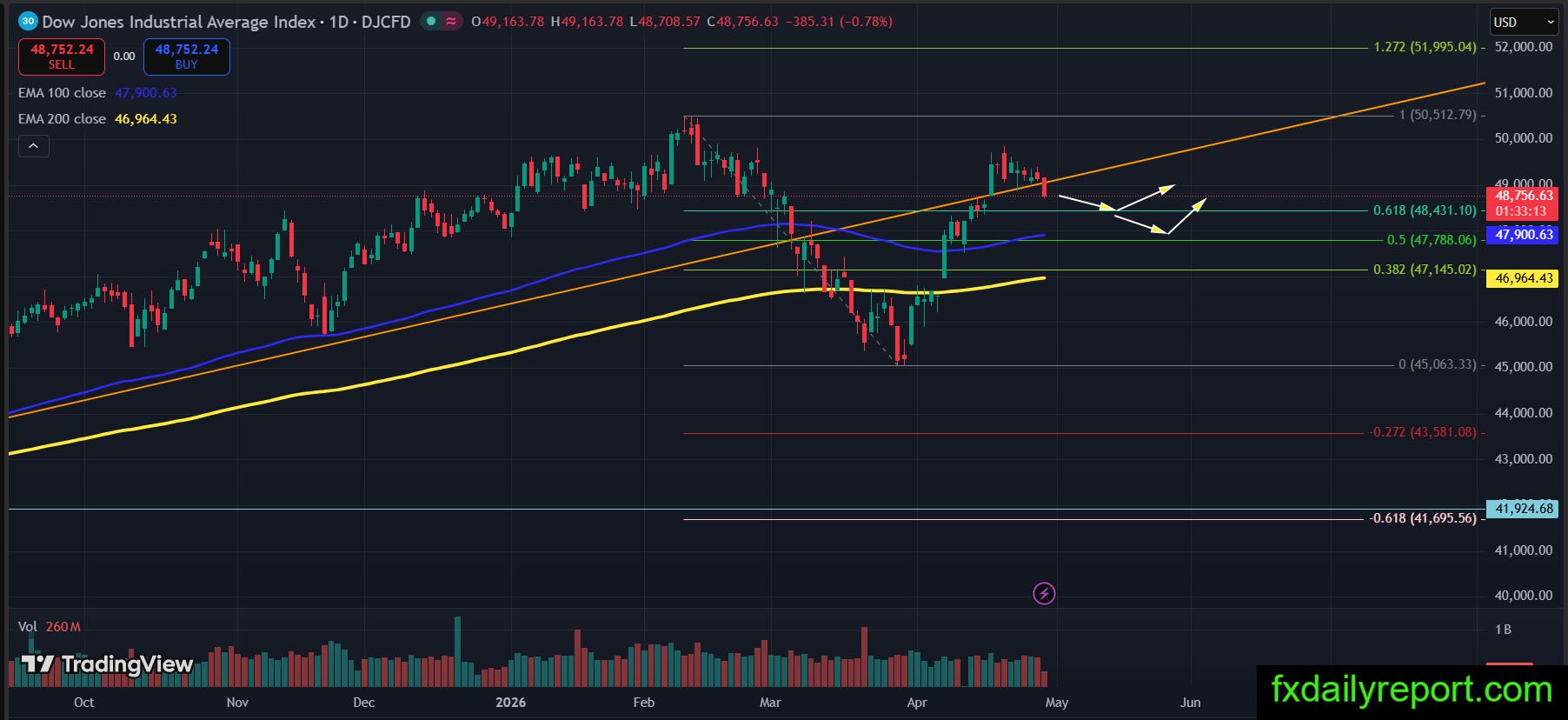Click 45,000.00 on the price axis
Image resolution: width=1568 pixels, height=720 pixels.
pyautogui.click(x=1524, y=366)
